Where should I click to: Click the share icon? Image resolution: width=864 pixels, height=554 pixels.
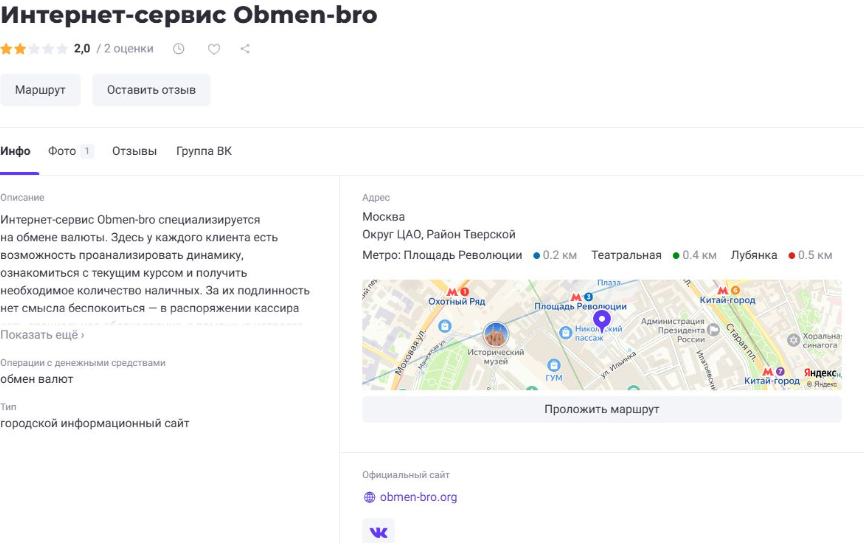pyautogui.click(x=246, y=48)
